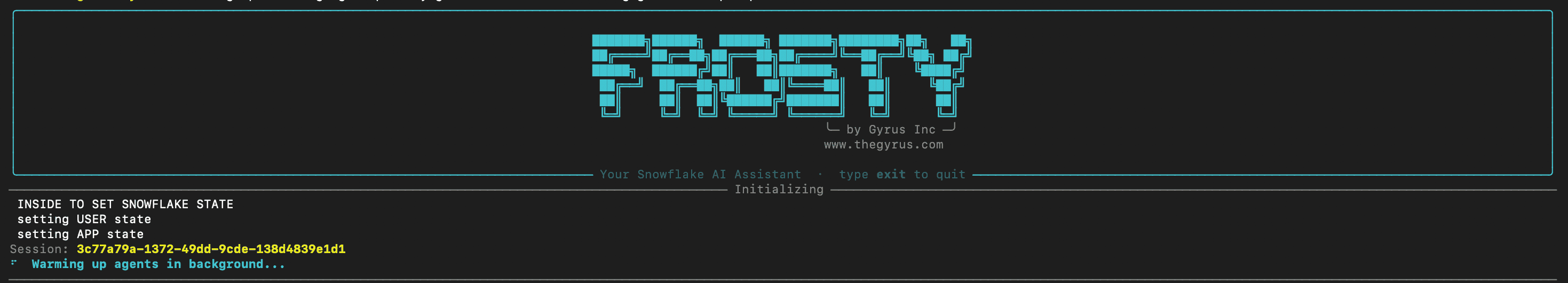Click the 'setting USER state' line

pos(84,219)
